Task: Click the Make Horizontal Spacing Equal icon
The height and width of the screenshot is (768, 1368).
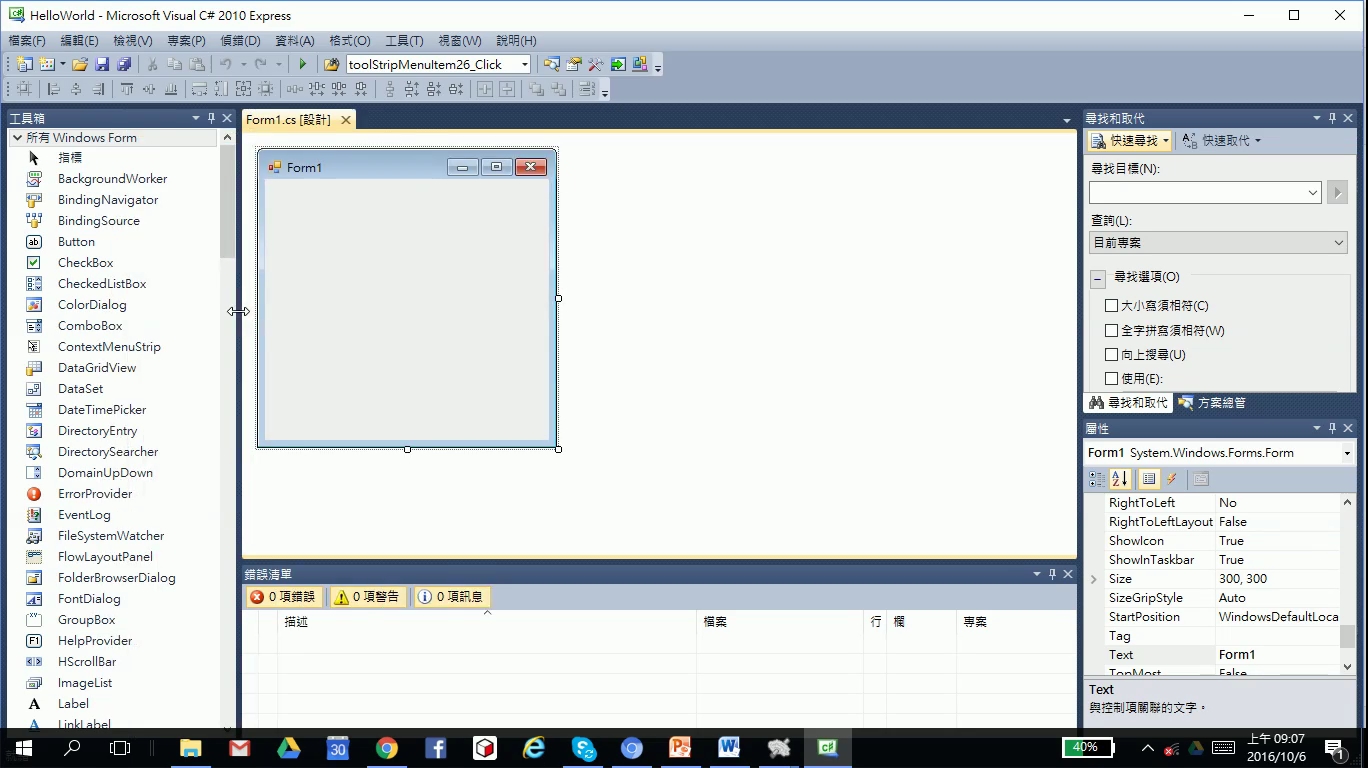Action: click(x=295, y=89)
